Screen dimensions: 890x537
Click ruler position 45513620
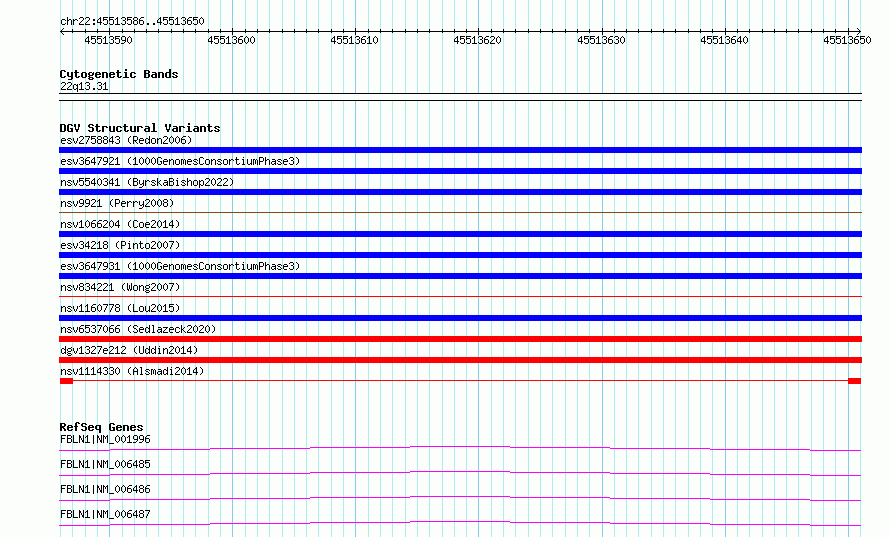click(x=478, y=40)
